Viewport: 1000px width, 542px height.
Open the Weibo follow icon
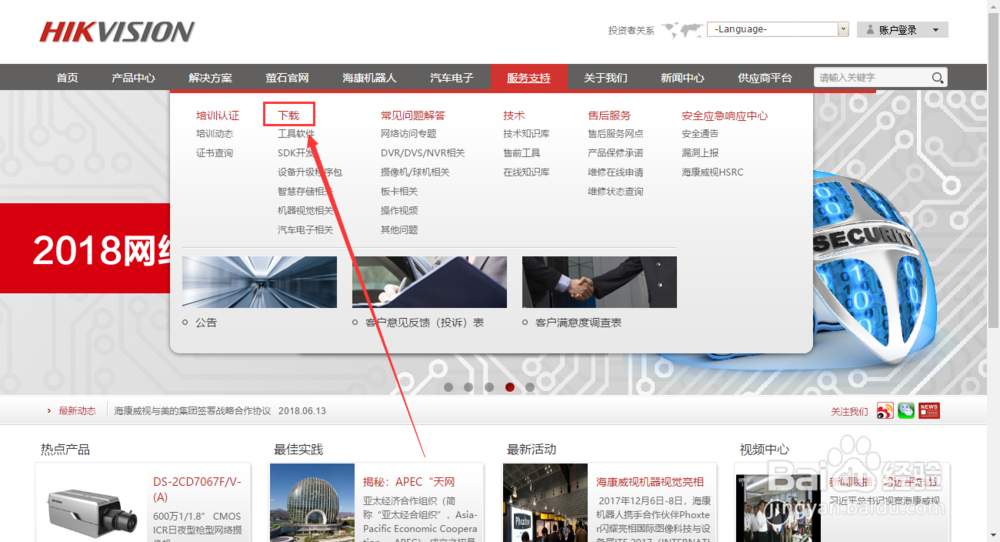pos(885,411)
